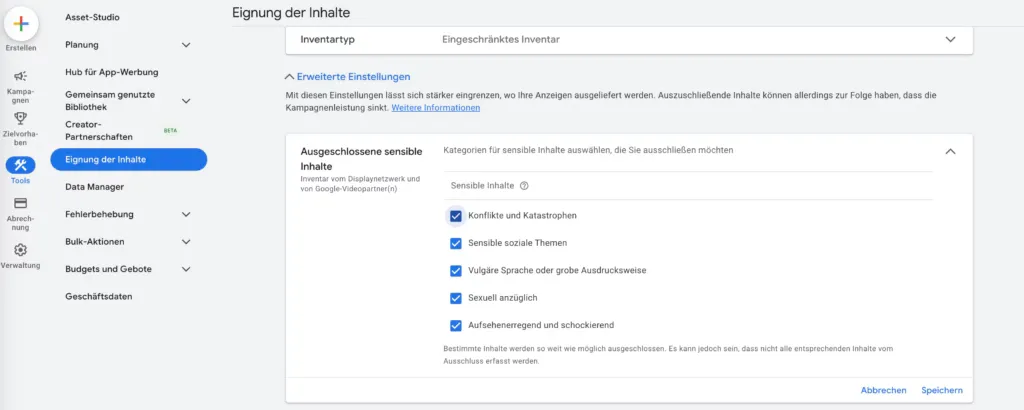Click Eignung der Inhalte page title
Screen dimensions: 1024x410
(291, 12)
